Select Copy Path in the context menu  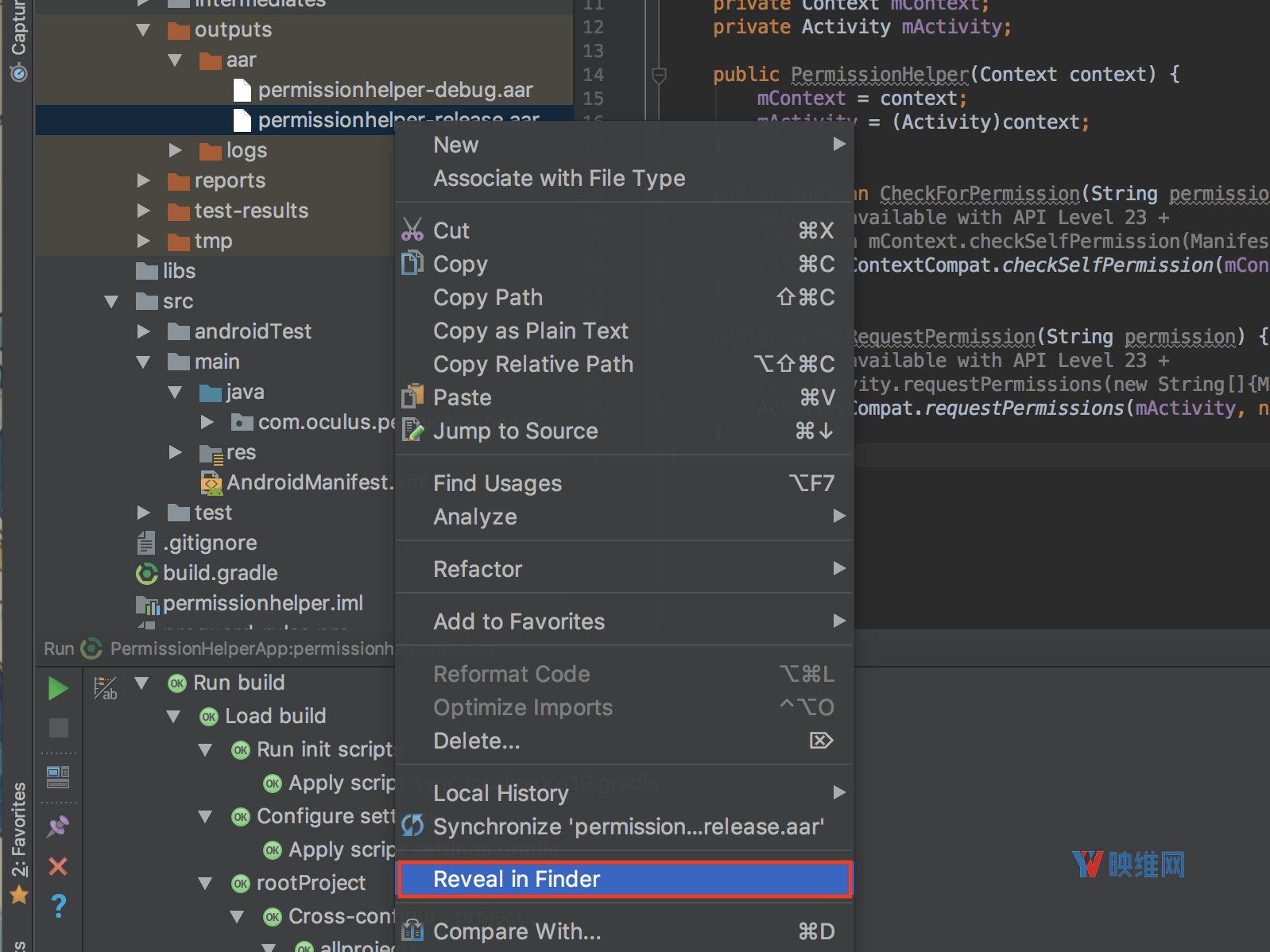[x=488, y=298]
